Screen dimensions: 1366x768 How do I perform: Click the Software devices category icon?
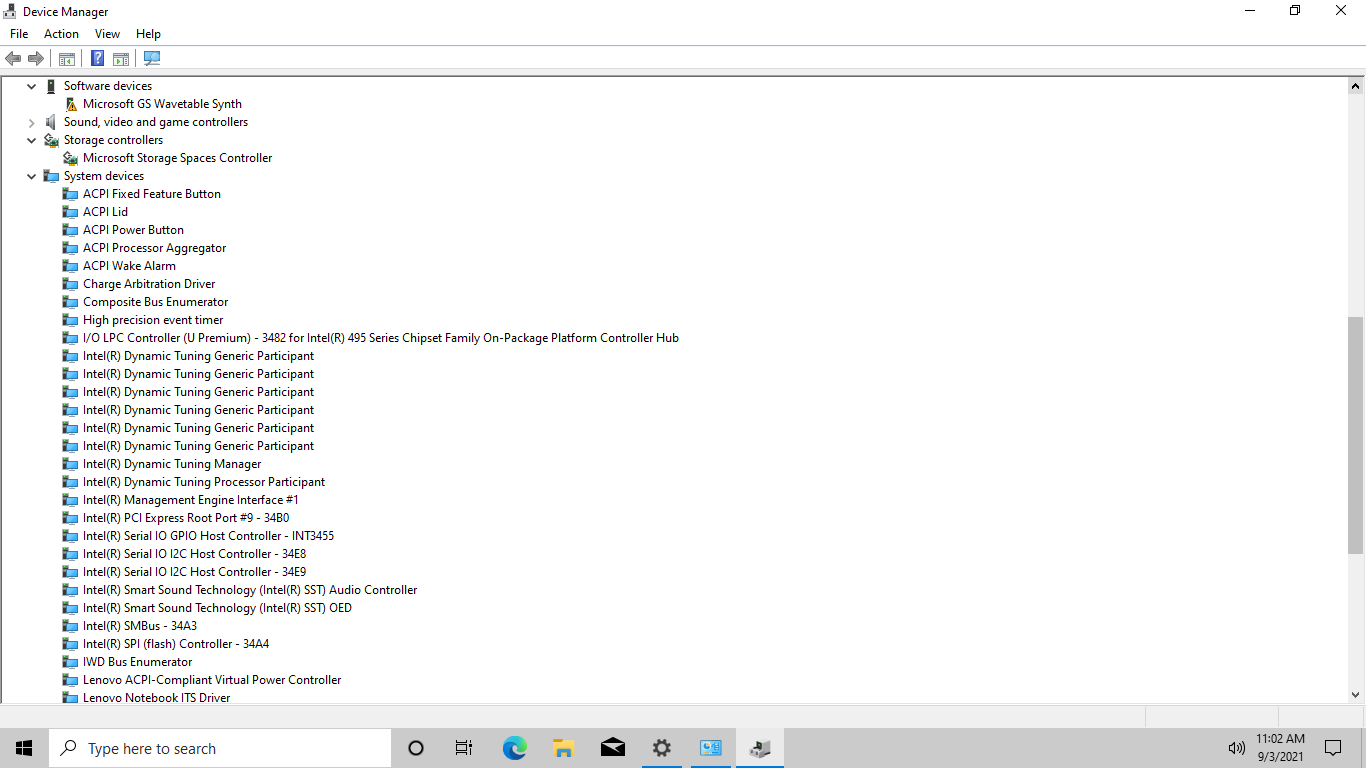(52, 86)
